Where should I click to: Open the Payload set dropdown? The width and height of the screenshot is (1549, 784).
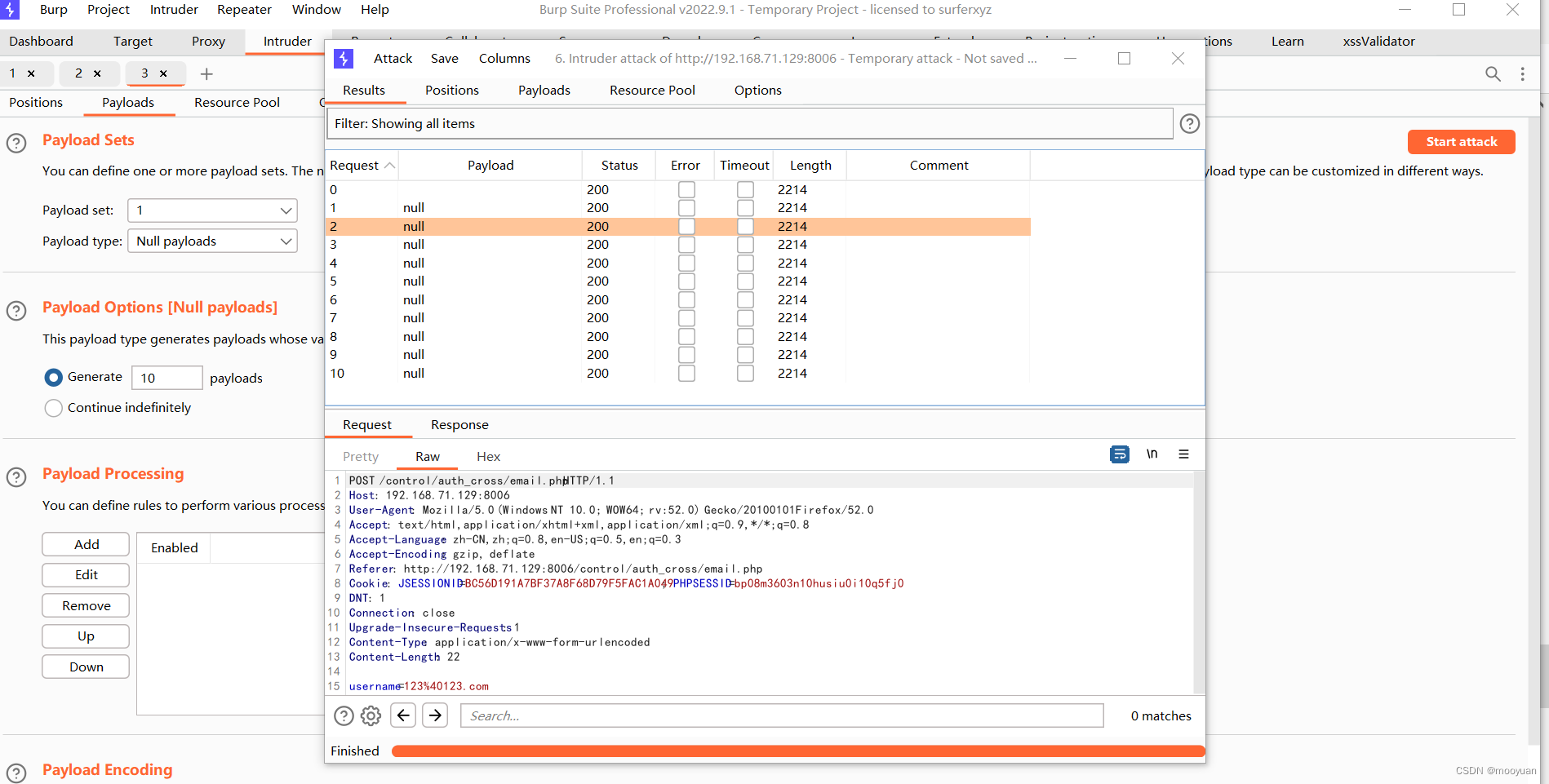point(212,210)
